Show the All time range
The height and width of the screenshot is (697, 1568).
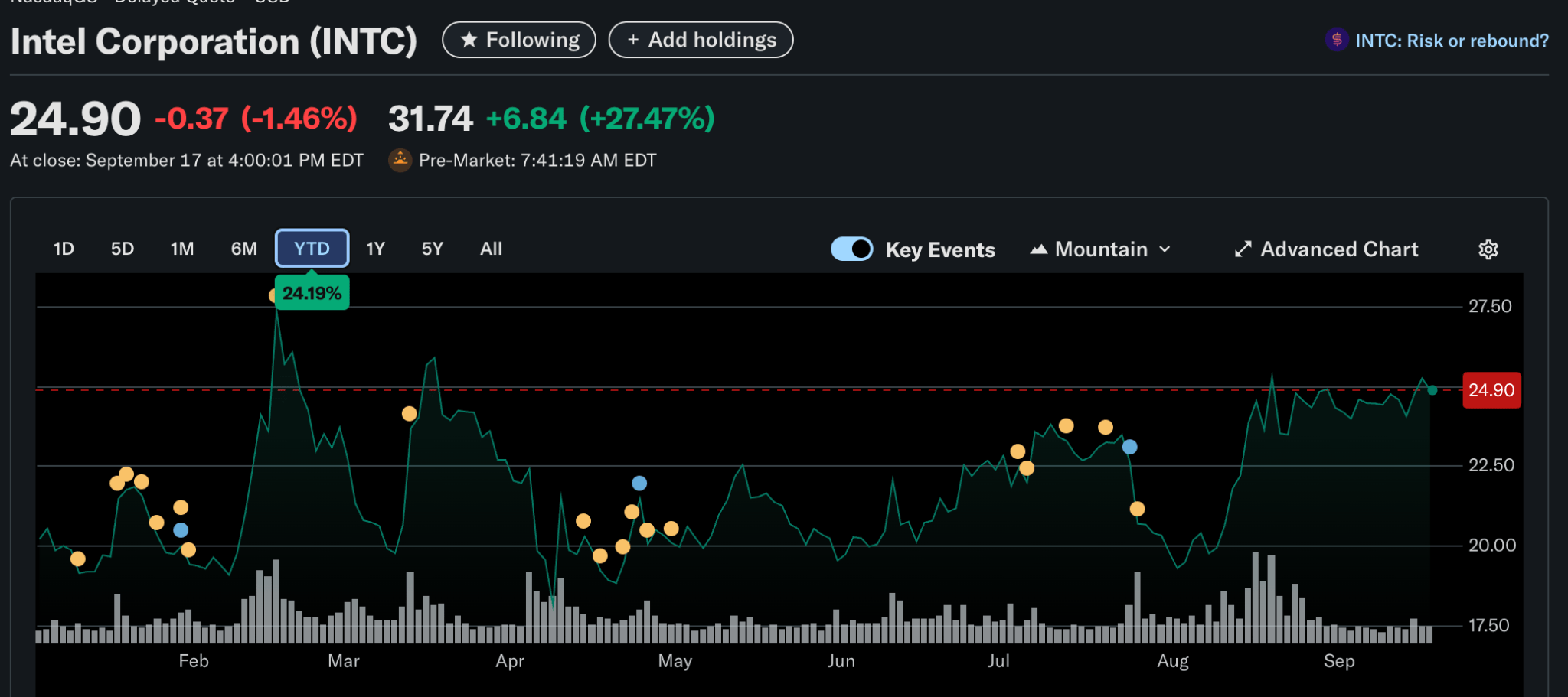pos(491,249)
